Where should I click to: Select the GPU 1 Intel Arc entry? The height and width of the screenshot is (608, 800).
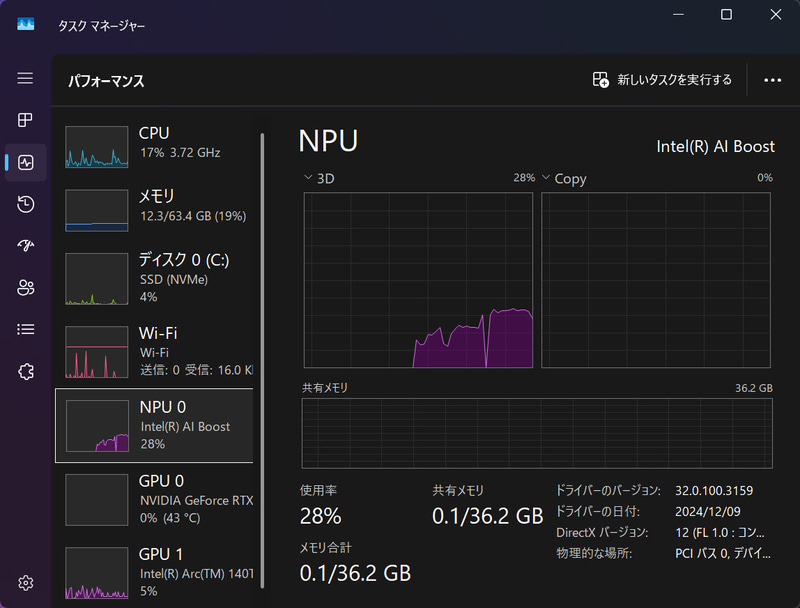point(160,572)
